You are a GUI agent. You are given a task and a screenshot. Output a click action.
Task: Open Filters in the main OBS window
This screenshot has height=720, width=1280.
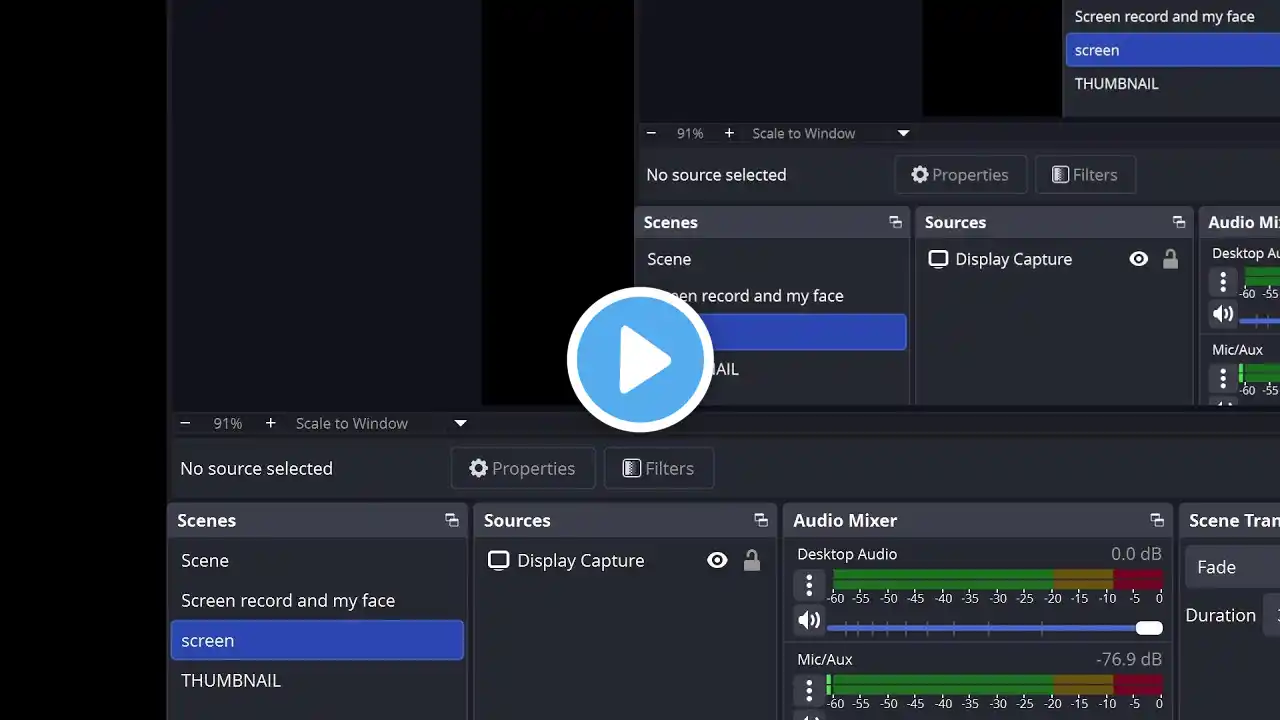point(659,468)
